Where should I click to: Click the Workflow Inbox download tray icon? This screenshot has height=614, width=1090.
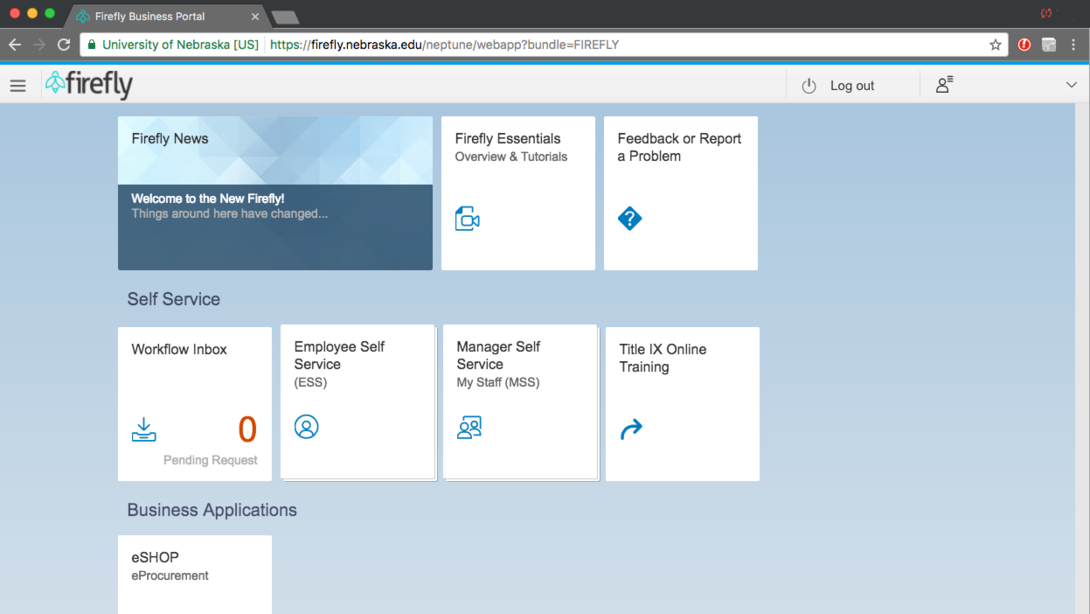[x=144, y=430]
